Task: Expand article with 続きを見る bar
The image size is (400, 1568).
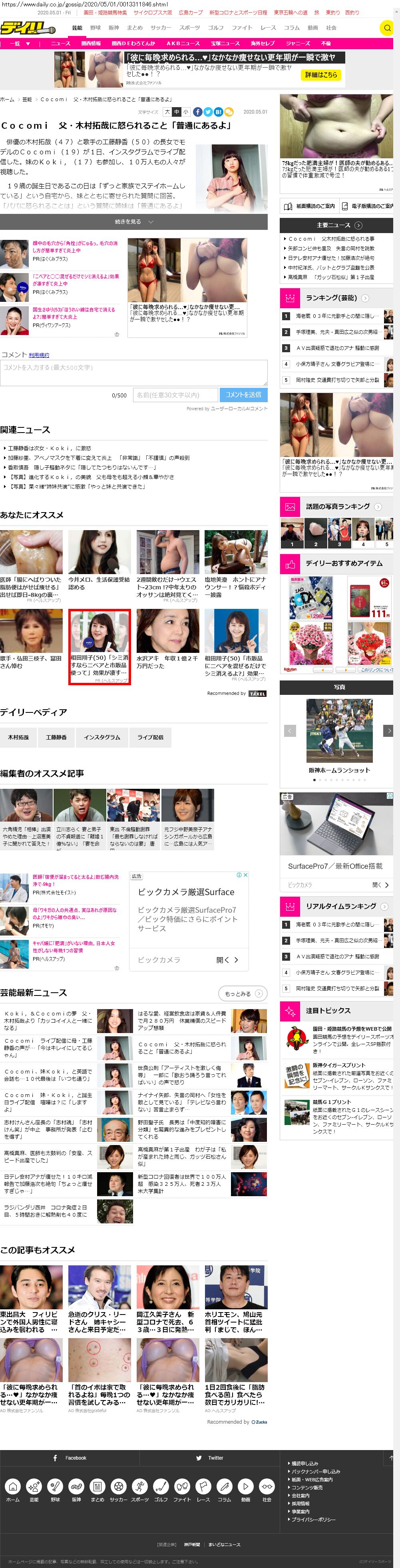Action: point(133,222)
